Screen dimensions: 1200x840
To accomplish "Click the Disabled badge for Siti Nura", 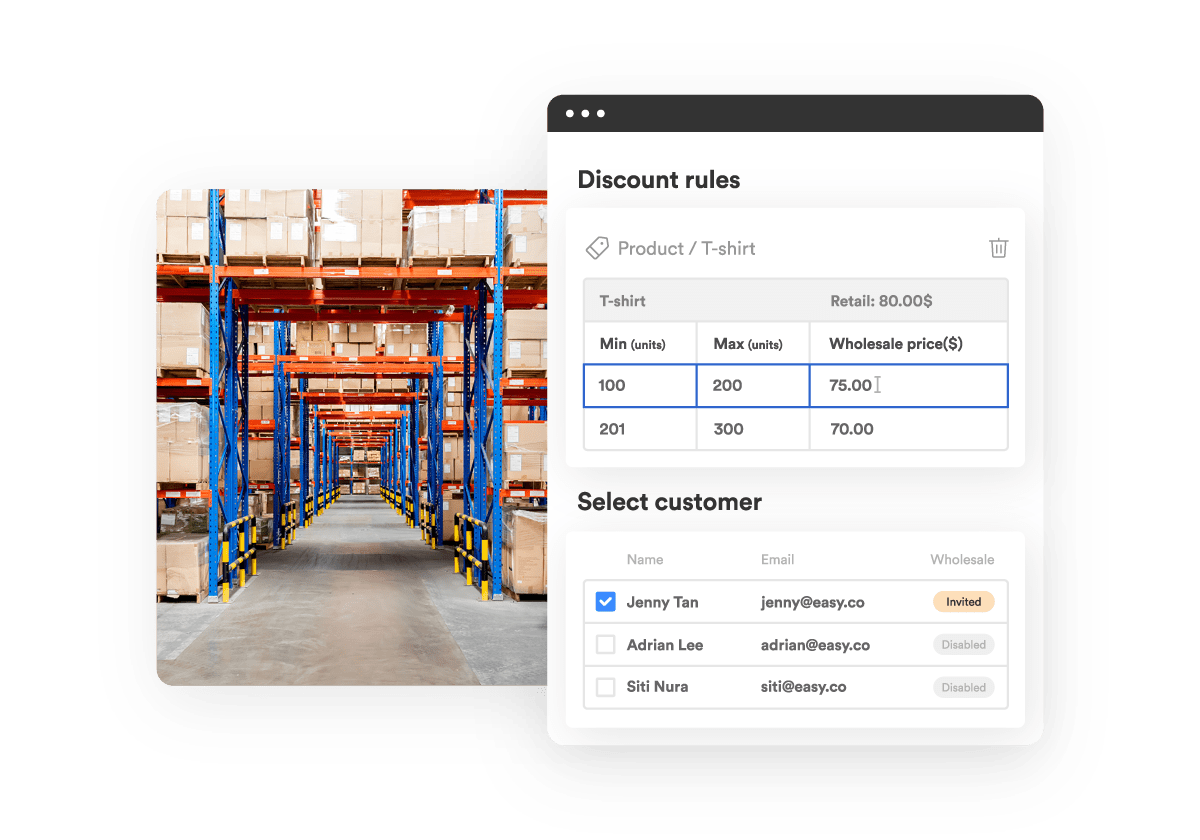I will 964,687.
